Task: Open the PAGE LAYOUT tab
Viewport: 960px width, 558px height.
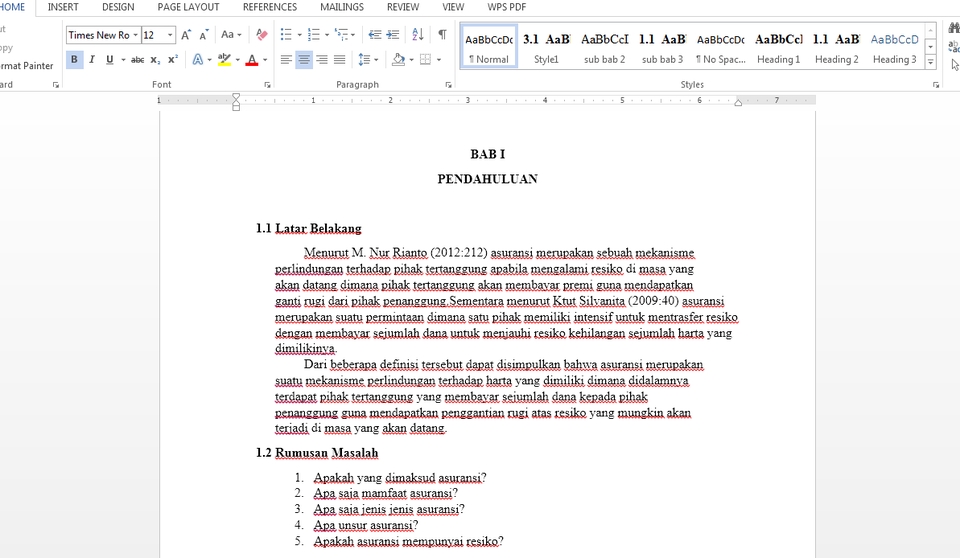Action: coord(188,7)
